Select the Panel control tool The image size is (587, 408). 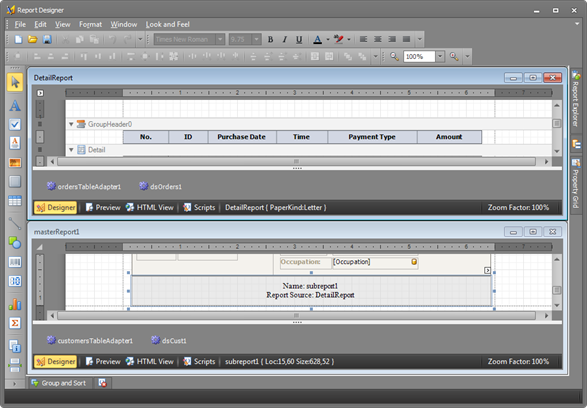pos(15,182)
